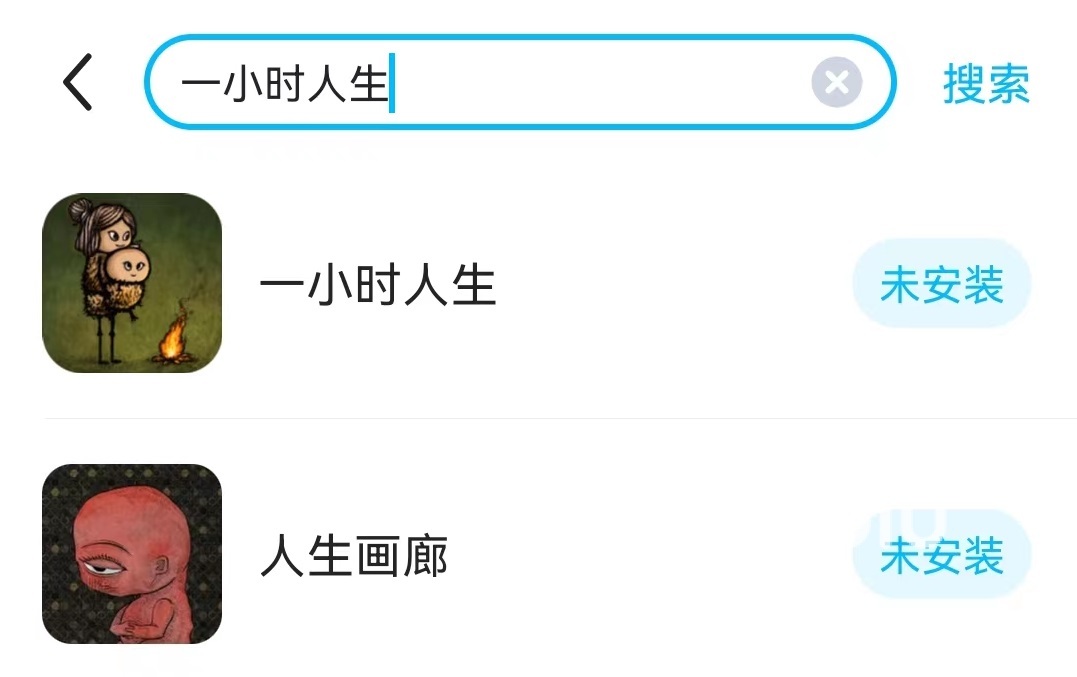Image resolution: width=1077 pixels, height=677 pixels.
Task: Select the 一小时人生 title text
Action: [378, 286]
